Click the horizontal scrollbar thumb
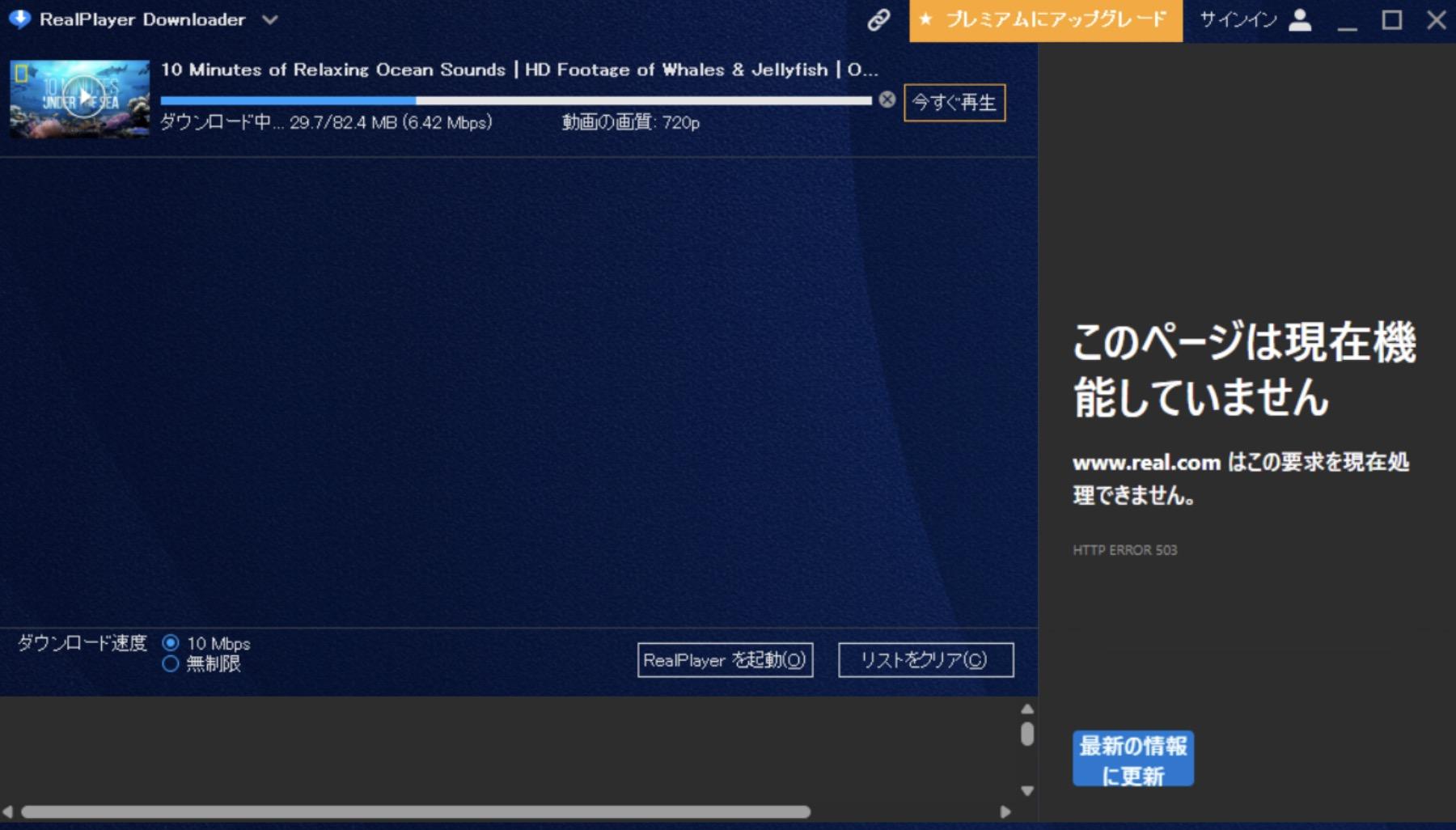This screenshot has height=830, width=1456. point(416,811)
